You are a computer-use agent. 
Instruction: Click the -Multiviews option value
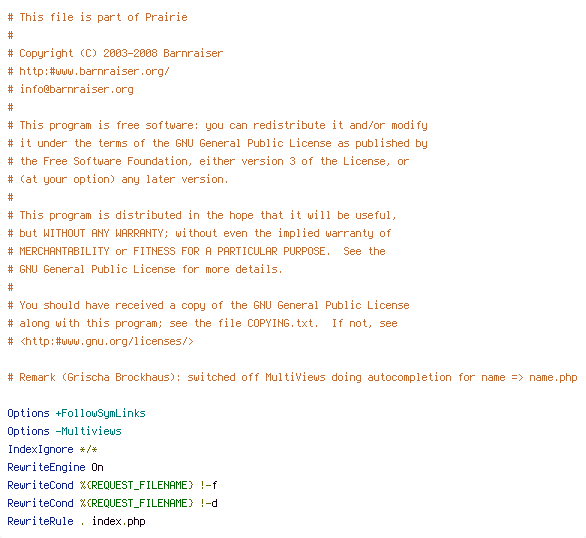pos(89,431)
